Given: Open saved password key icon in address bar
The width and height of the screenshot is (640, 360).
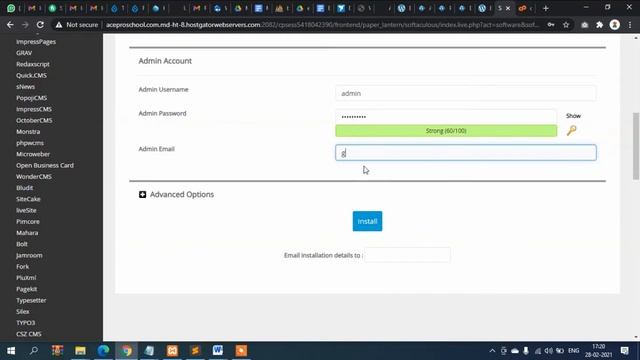Looking at the screenshot, I should [x=551, y=25].
